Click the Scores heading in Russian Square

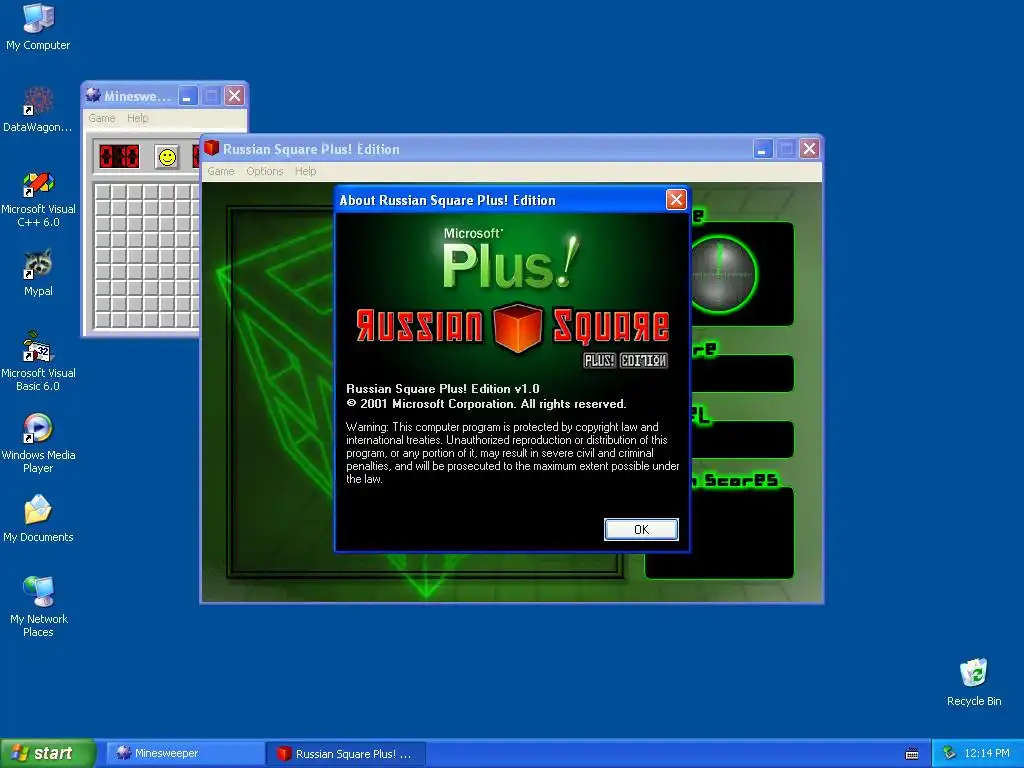[741, 481]
